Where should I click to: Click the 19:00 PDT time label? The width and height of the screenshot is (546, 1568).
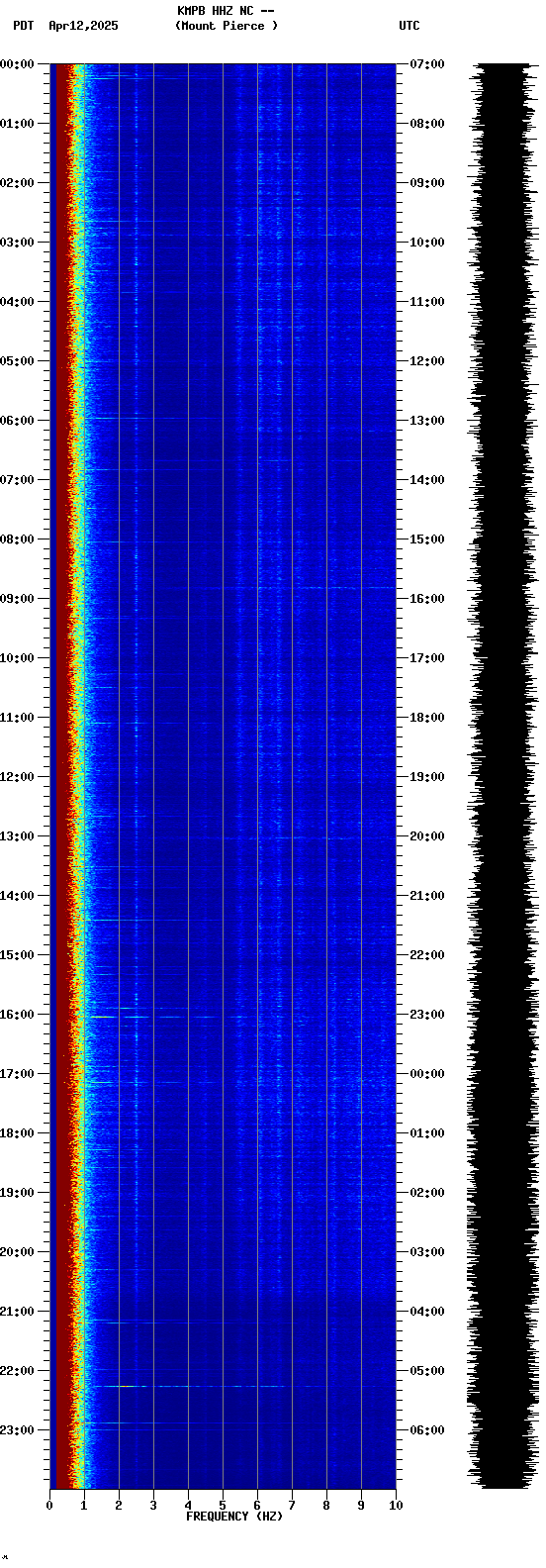pos(17,1193)
